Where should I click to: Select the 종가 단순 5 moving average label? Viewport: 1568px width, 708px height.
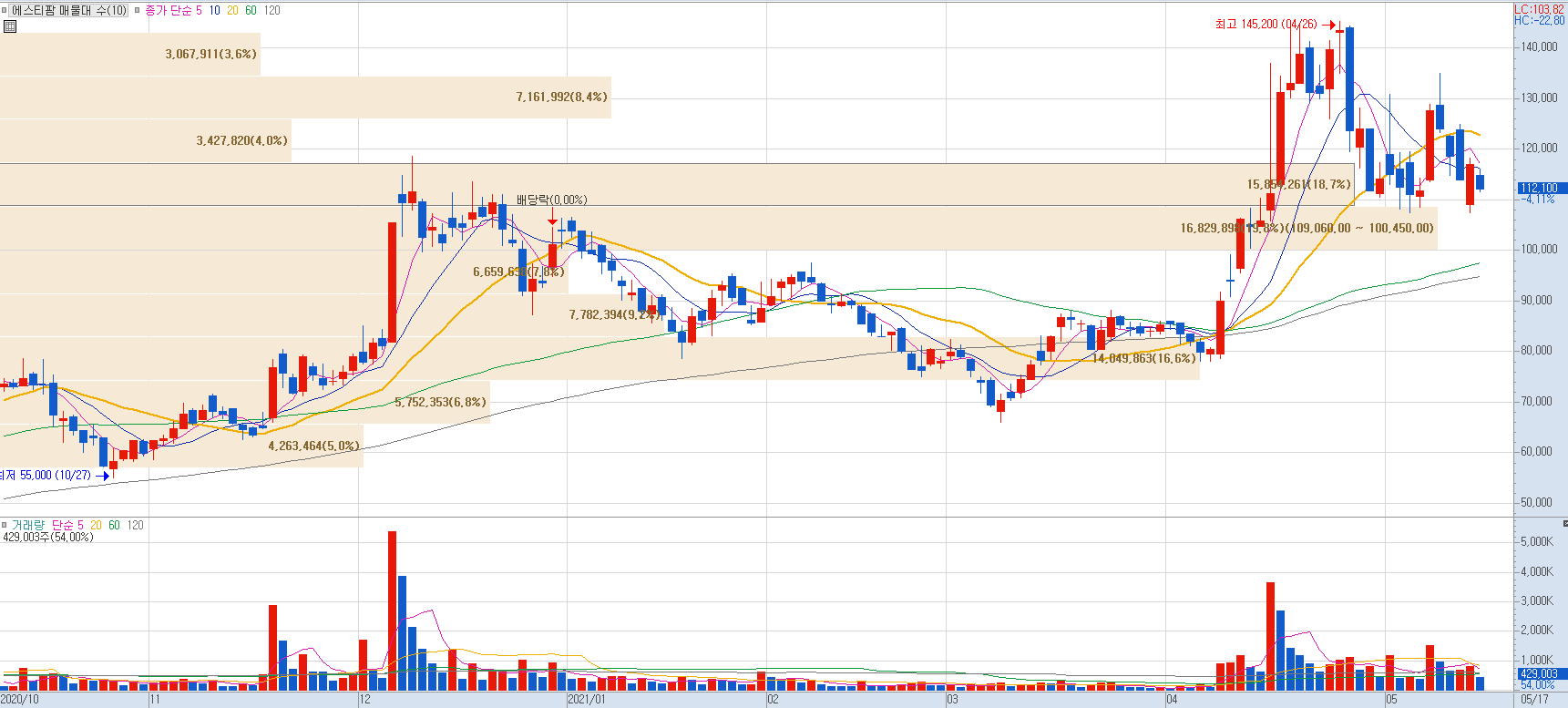[x=173, y=10]
